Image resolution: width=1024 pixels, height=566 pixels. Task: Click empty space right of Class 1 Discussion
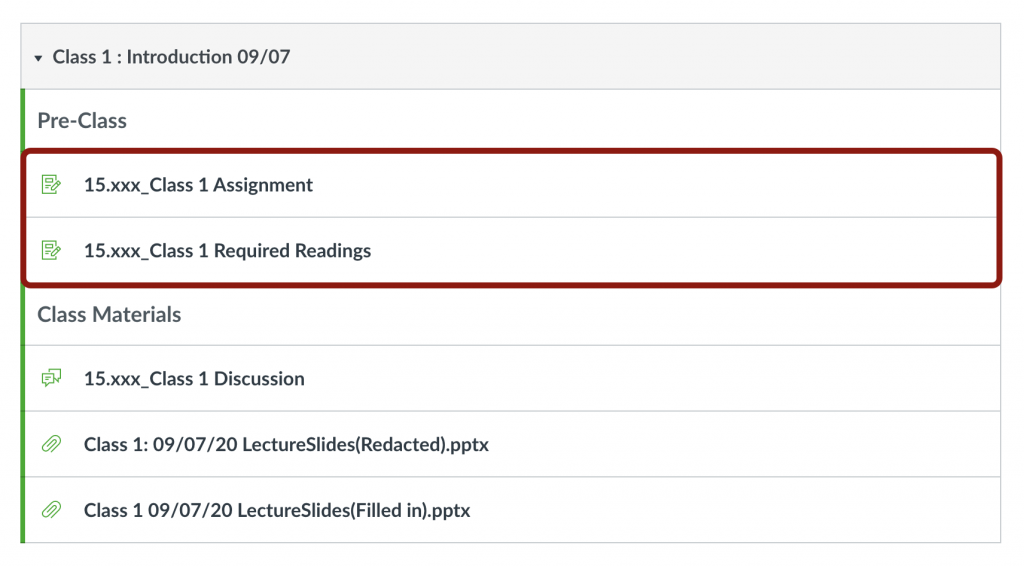pyautogui.click(x=650, y=379)
